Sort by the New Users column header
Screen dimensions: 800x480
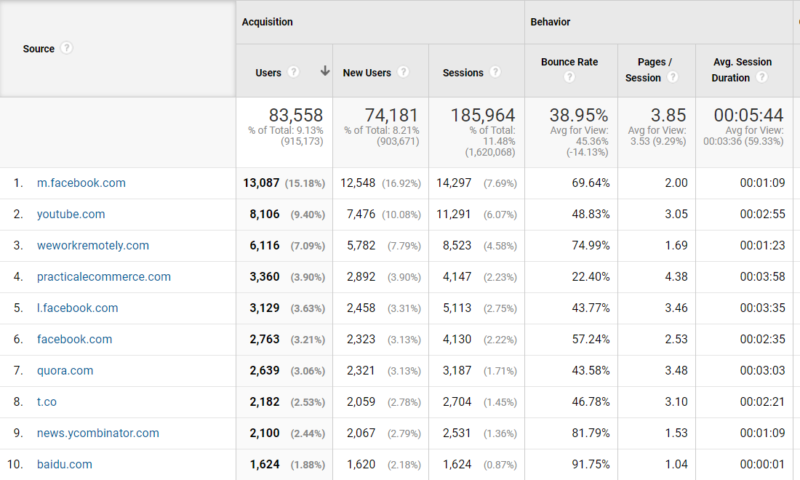coord(367,73)
